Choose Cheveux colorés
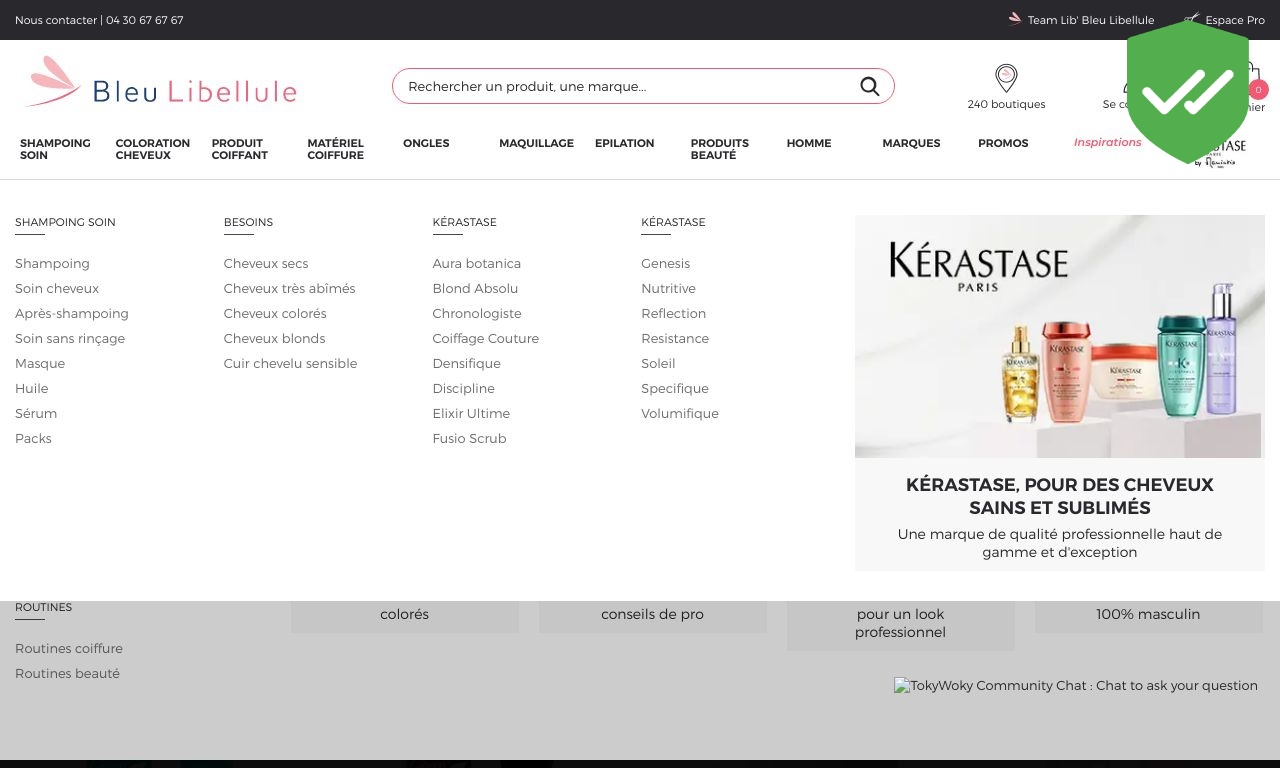Image resolution: width=1280 pixels, height=768 pixels. (275, 313)
